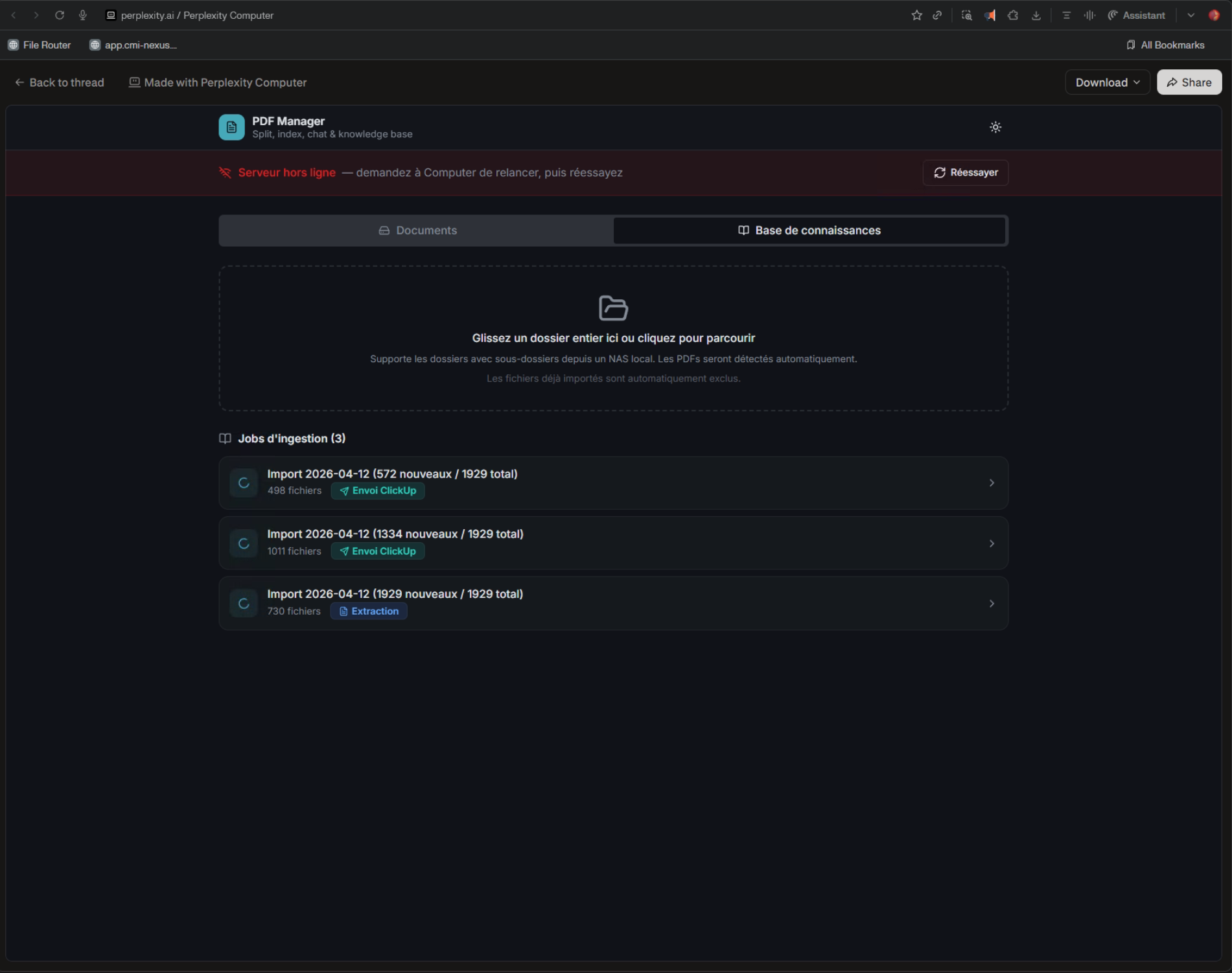
Task: Open the Download dropdown menu
Action: (x=1107, y=82)
